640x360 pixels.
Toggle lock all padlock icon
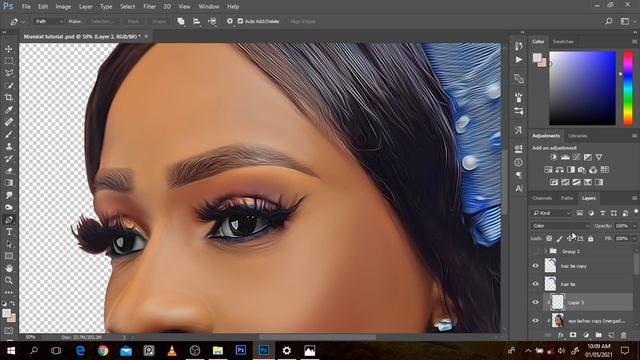click(591, 238)
